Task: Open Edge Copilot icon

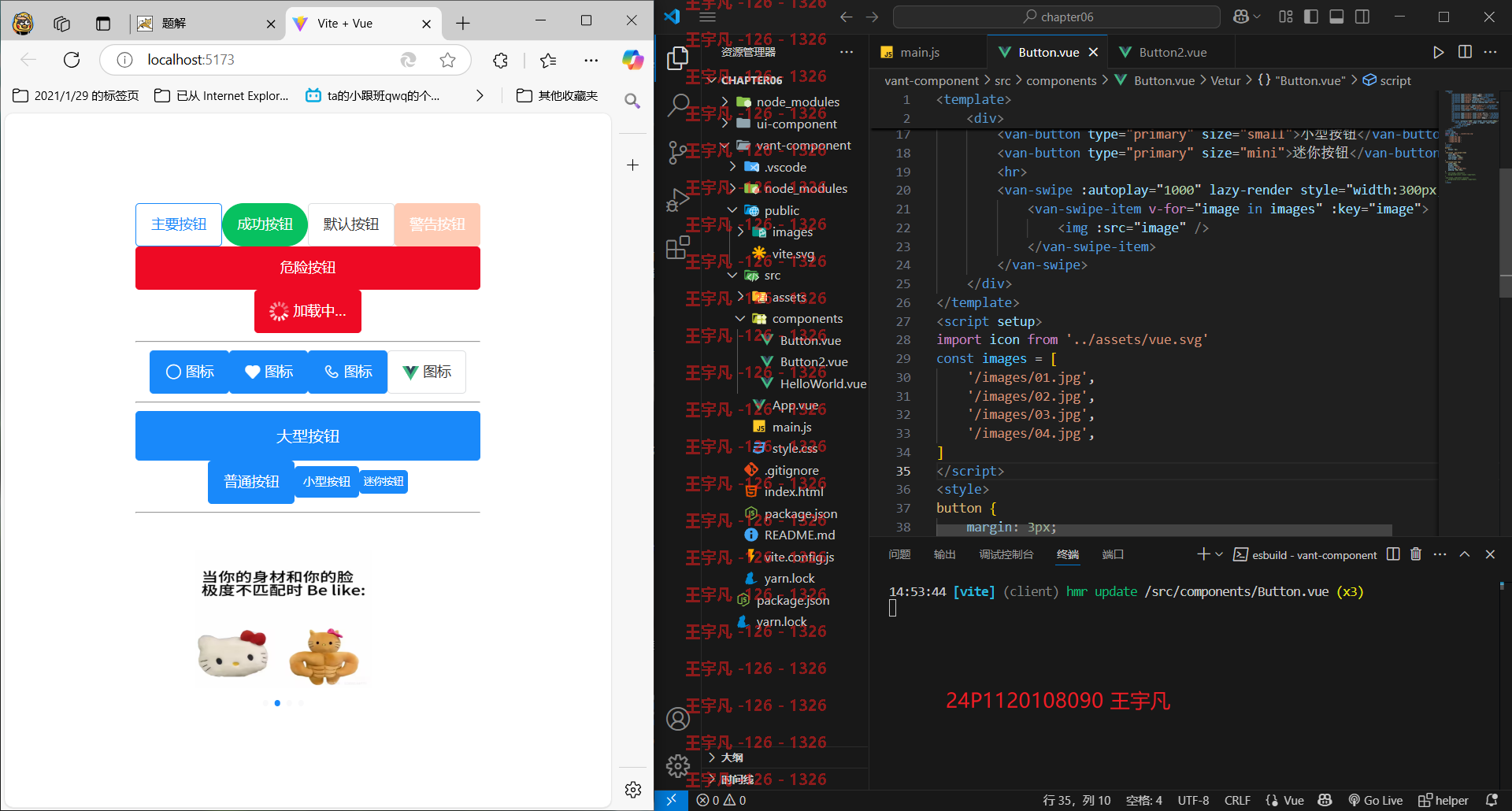Action: [632, 60]
